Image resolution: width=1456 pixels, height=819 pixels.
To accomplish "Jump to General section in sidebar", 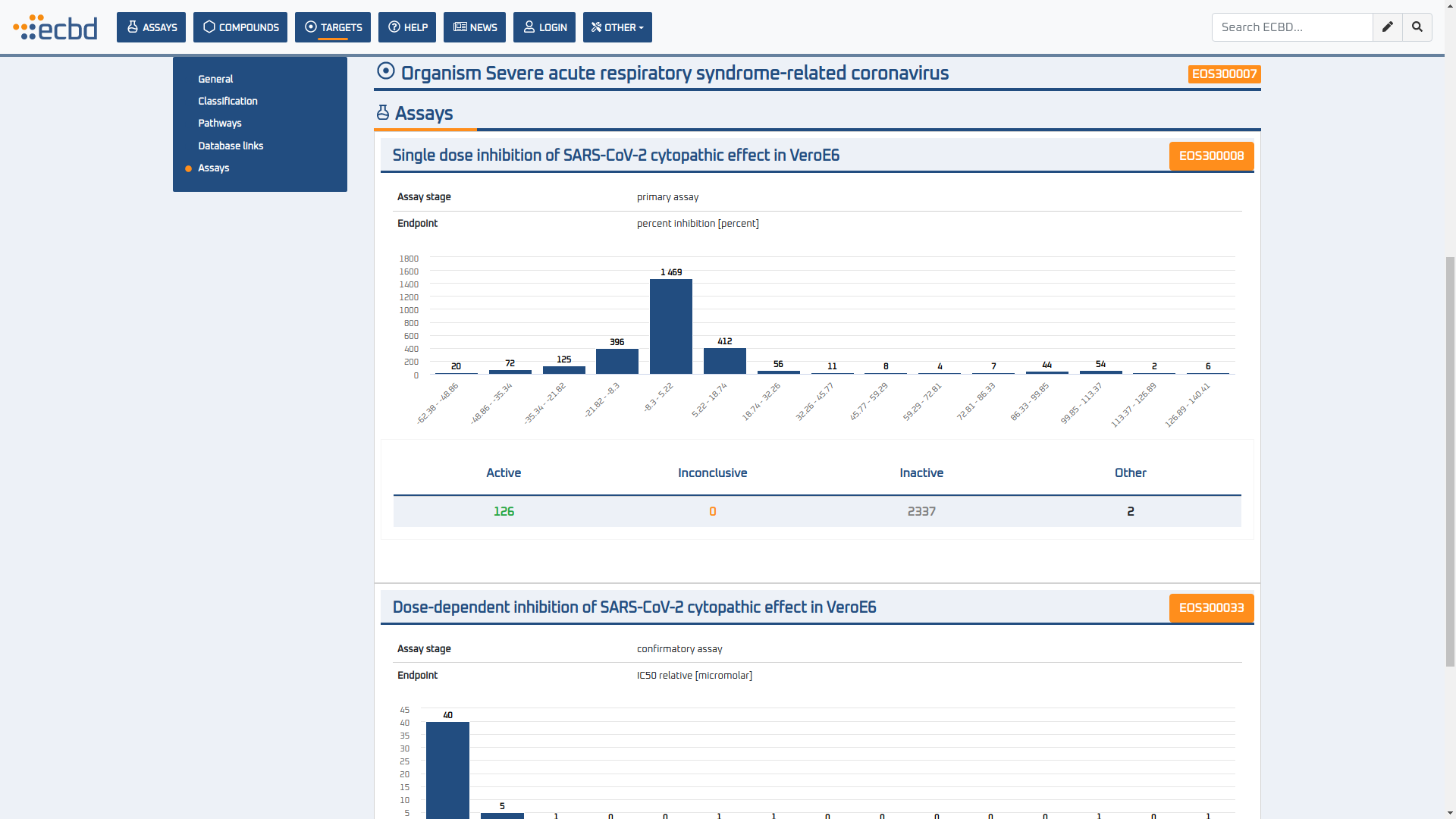I will click(x=215, y=79).
